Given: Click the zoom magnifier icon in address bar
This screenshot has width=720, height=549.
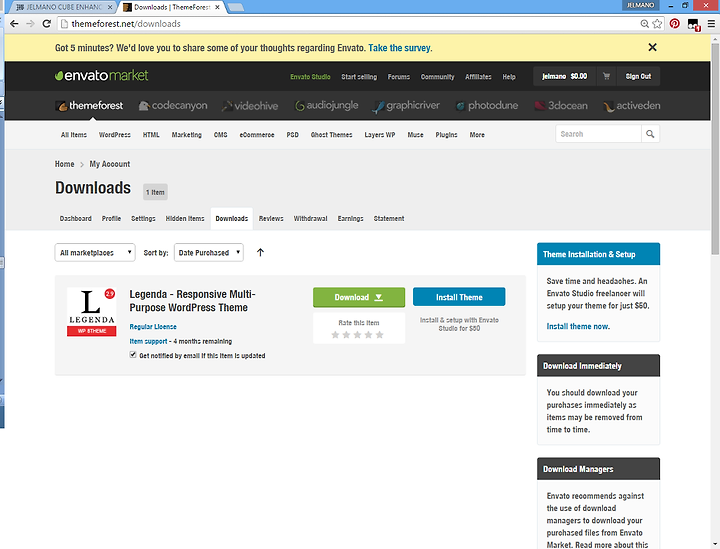Looking at the screenshot, I should (x=645, y=24).
